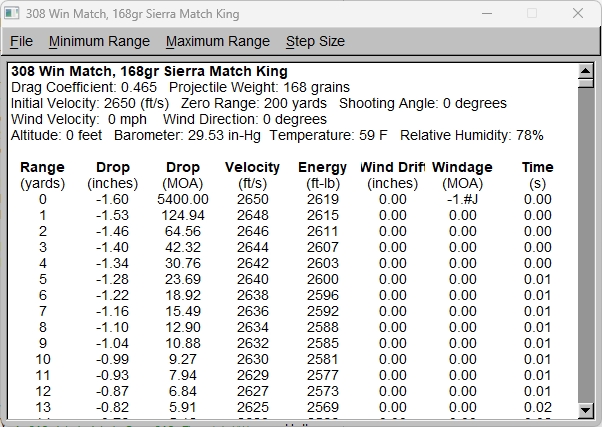Click Drop MOA value 42.32
The image size is (602, 427).
(x=183, y=247)
